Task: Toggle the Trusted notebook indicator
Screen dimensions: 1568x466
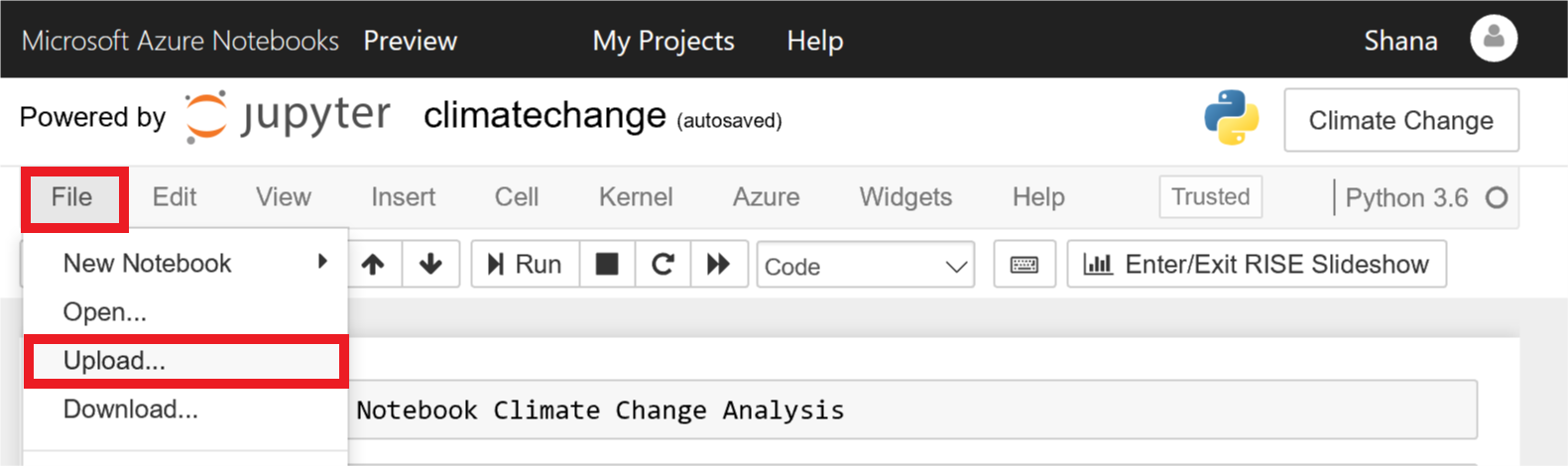Action: [x=1210, y=196]
